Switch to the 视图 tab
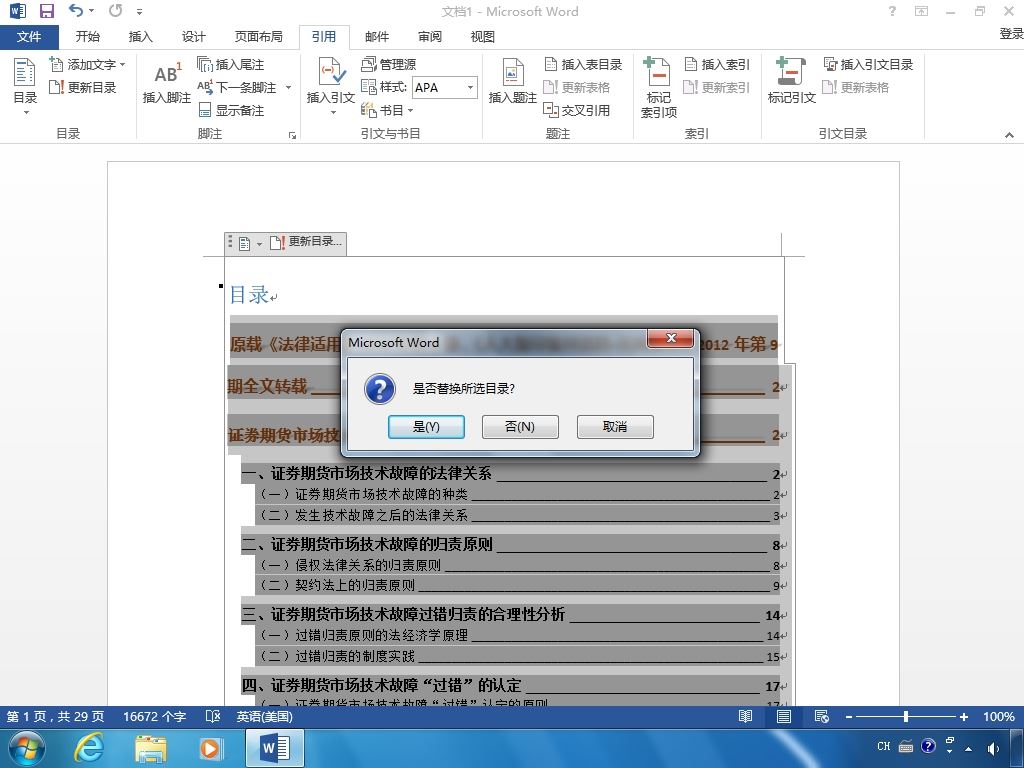The height and width of the screenshot is (768, 1024). [x=483, y=37]
